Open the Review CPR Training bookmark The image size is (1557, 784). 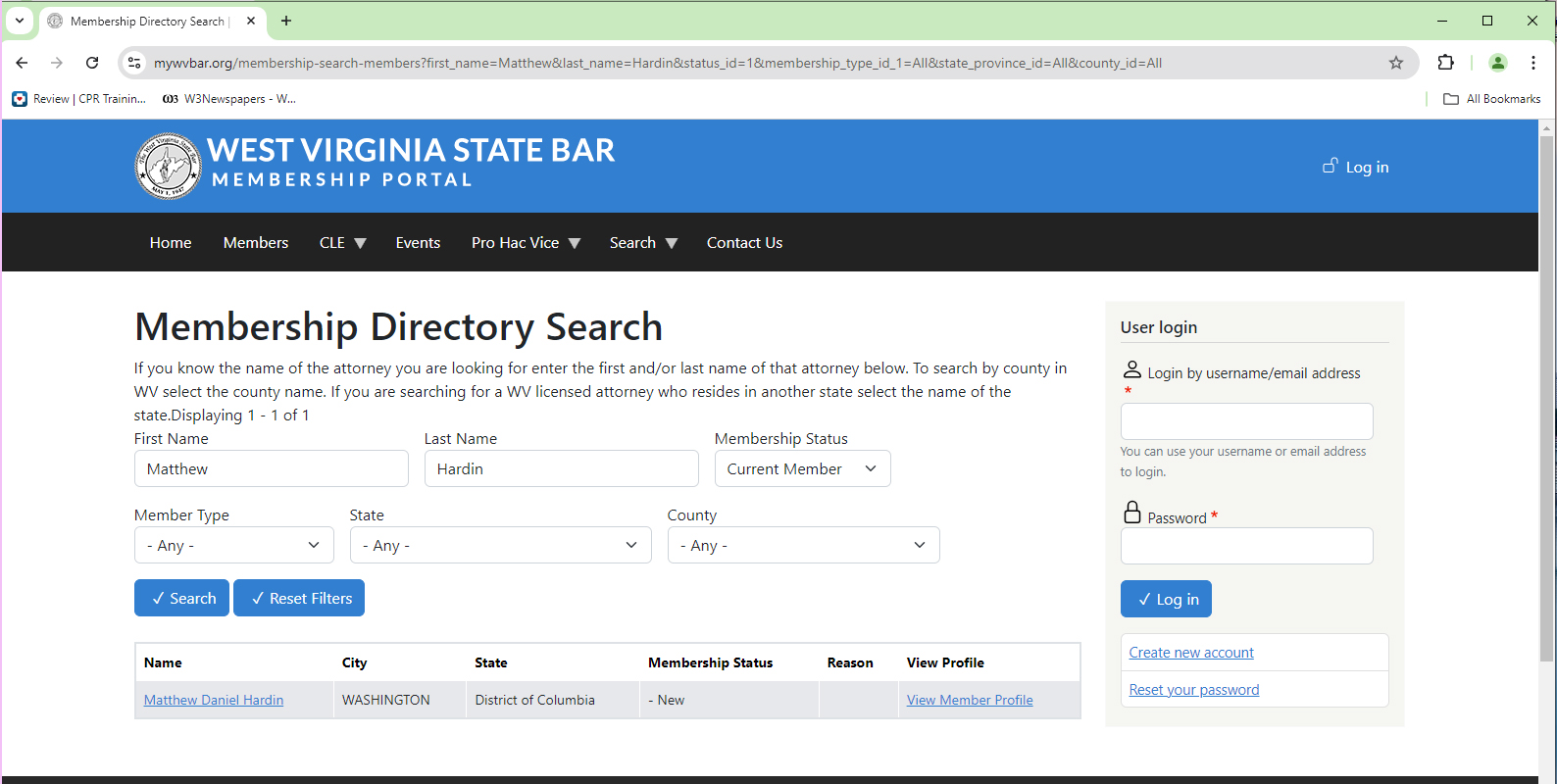tap(79, 99)
